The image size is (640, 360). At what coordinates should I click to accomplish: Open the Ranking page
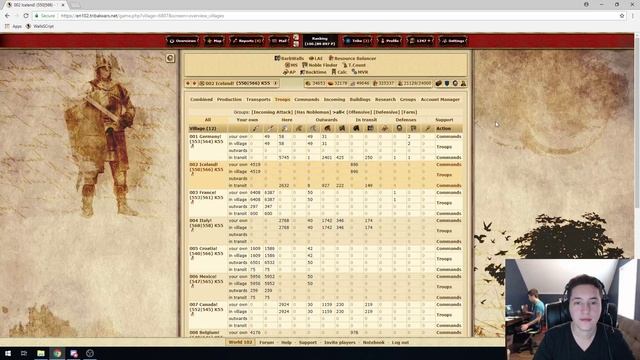320,41
